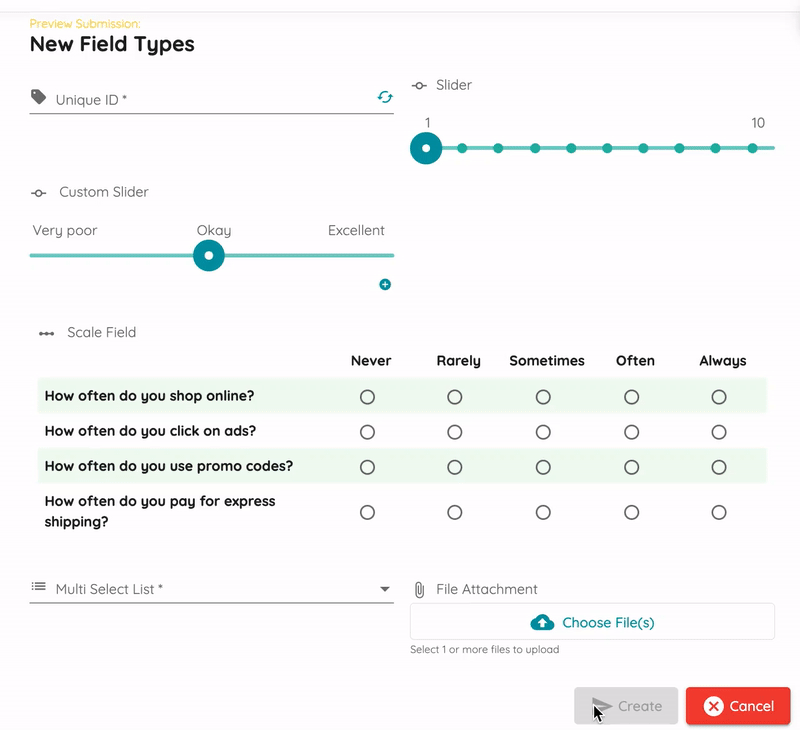800x730 pixels.
Task: Click the Never column header
Action: click(371, 361)
